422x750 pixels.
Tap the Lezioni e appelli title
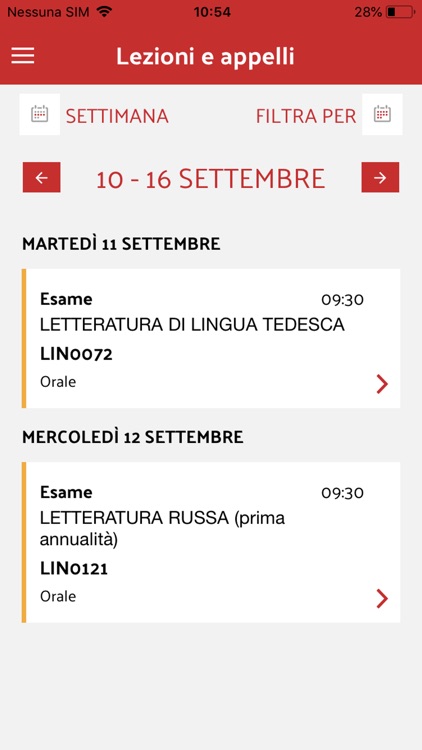(205, 57)
